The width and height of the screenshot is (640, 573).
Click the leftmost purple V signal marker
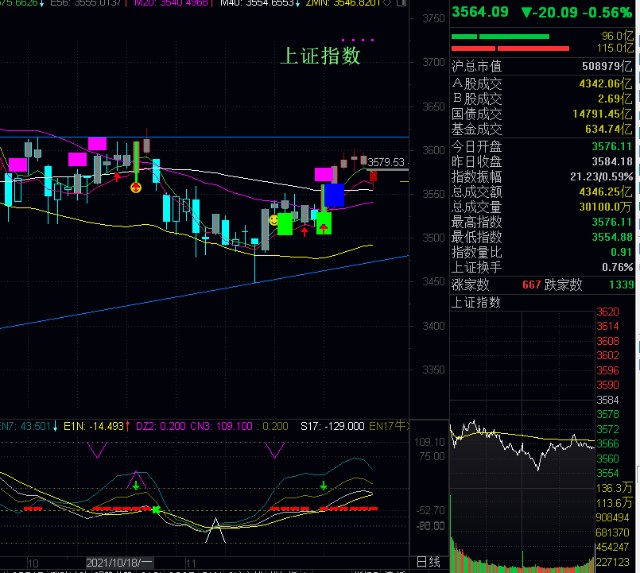coord(97,450)
